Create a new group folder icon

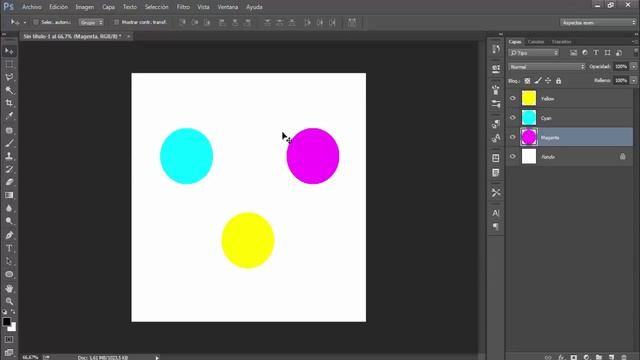click(599, 357)
